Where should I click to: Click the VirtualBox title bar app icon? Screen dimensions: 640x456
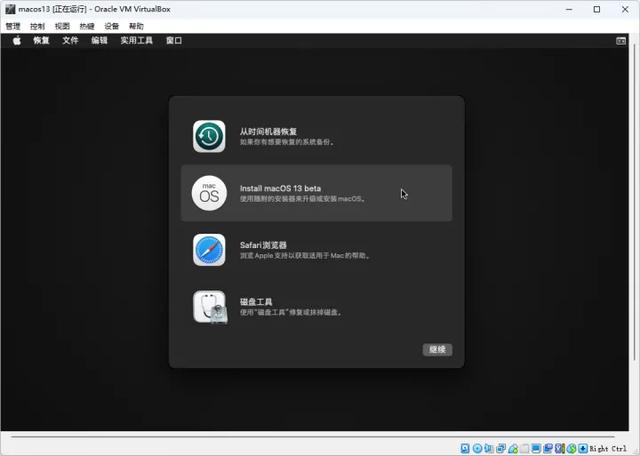(x=10, y=9)
